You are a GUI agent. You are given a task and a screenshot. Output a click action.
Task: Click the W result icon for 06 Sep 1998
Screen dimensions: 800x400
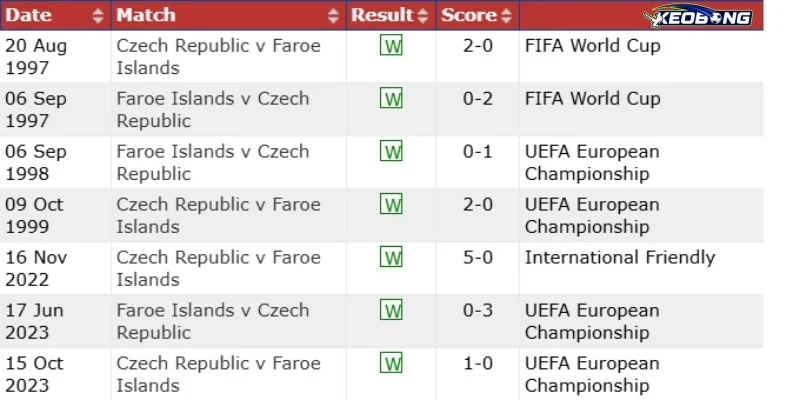click(x=391, y=151)
